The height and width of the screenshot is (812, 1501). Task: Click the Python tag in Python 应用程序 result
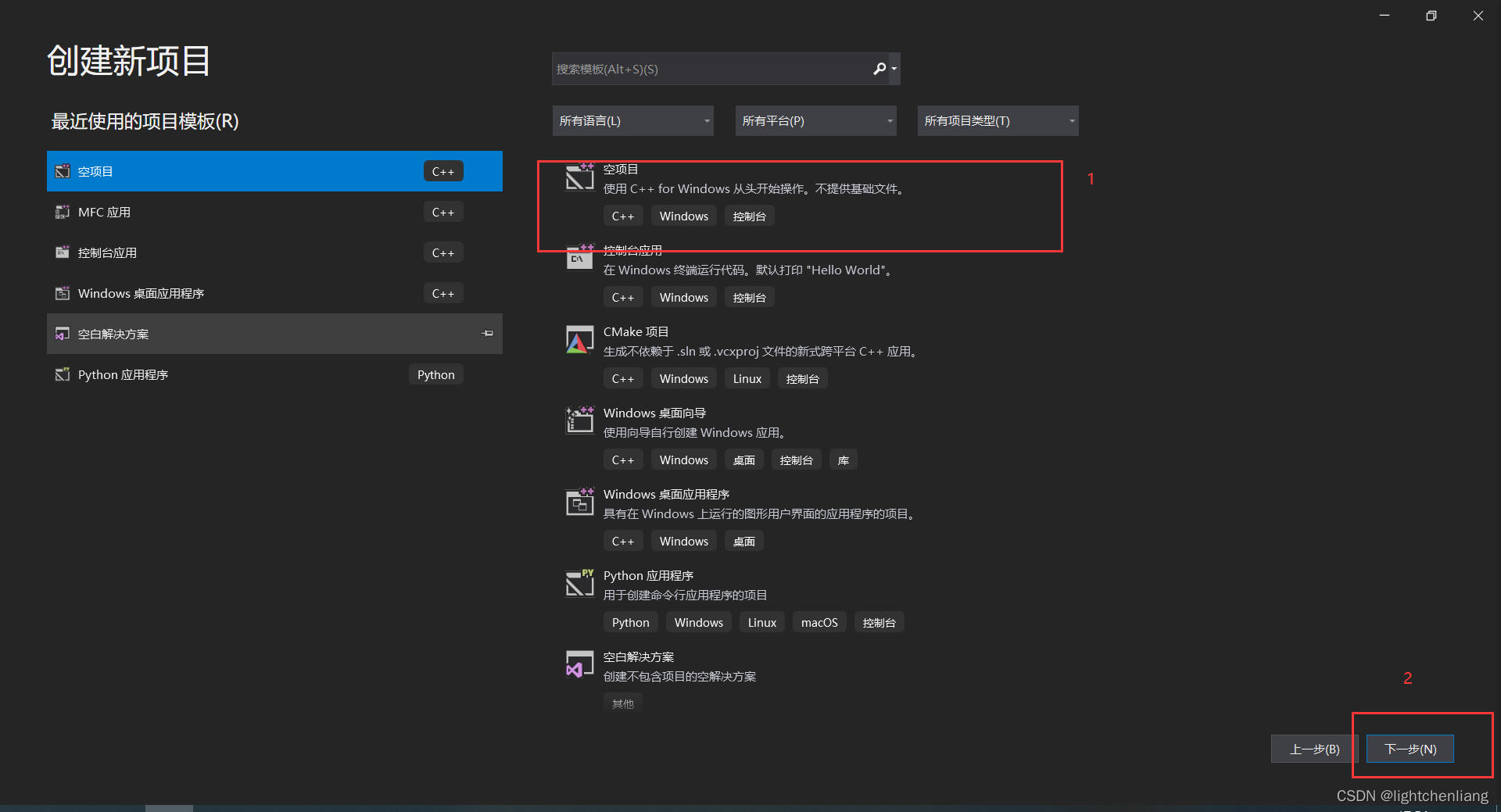[630, 622]
